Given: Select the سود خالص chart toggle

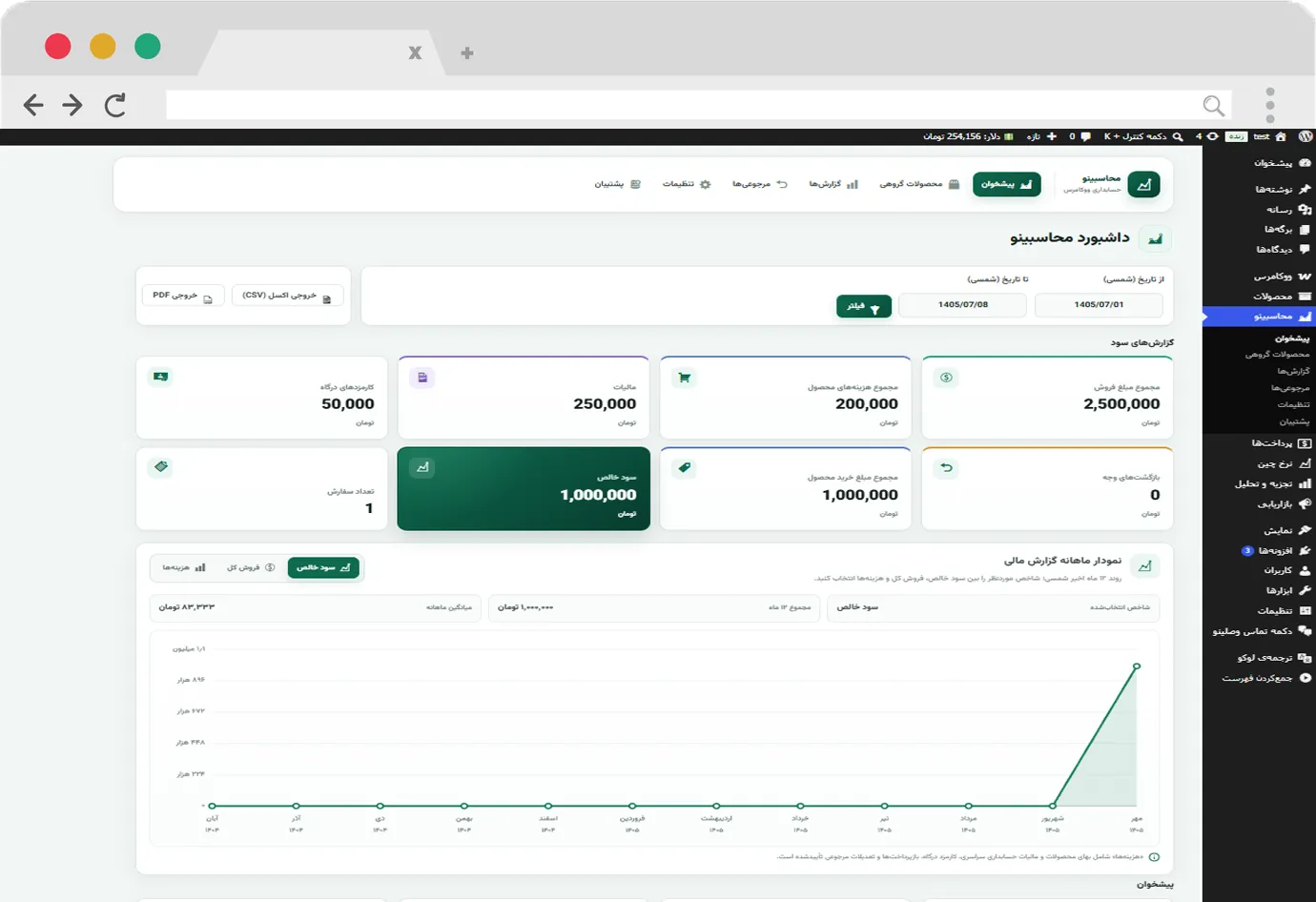Looking at the screenshot, I should click(x=323, y=567).
